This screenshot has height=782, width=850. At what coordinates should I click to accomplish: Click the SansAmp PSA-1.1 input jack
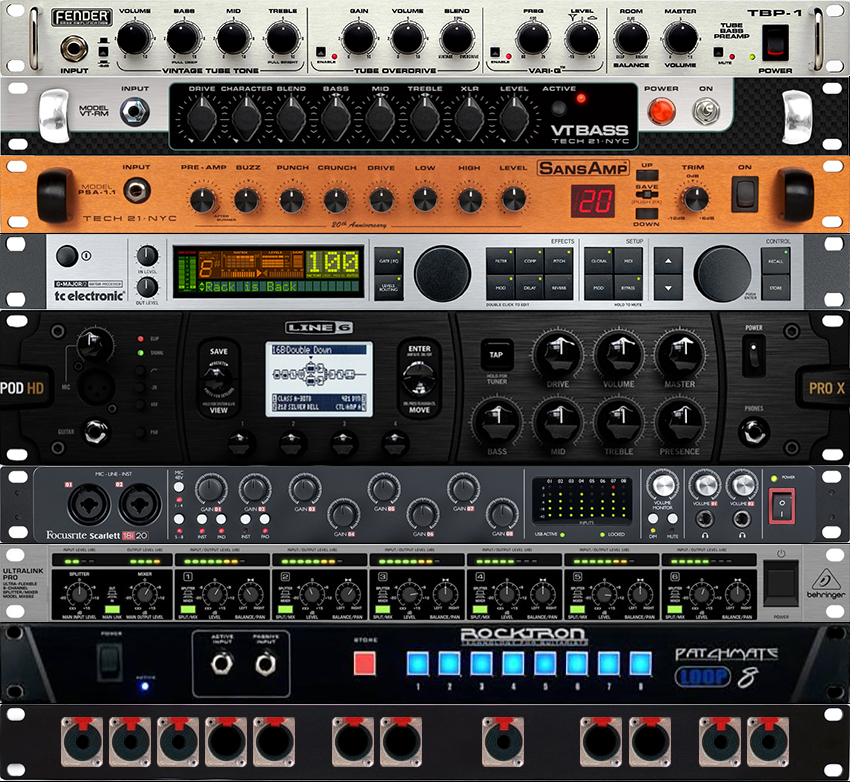pyautogui.click(x=137, y=191)
